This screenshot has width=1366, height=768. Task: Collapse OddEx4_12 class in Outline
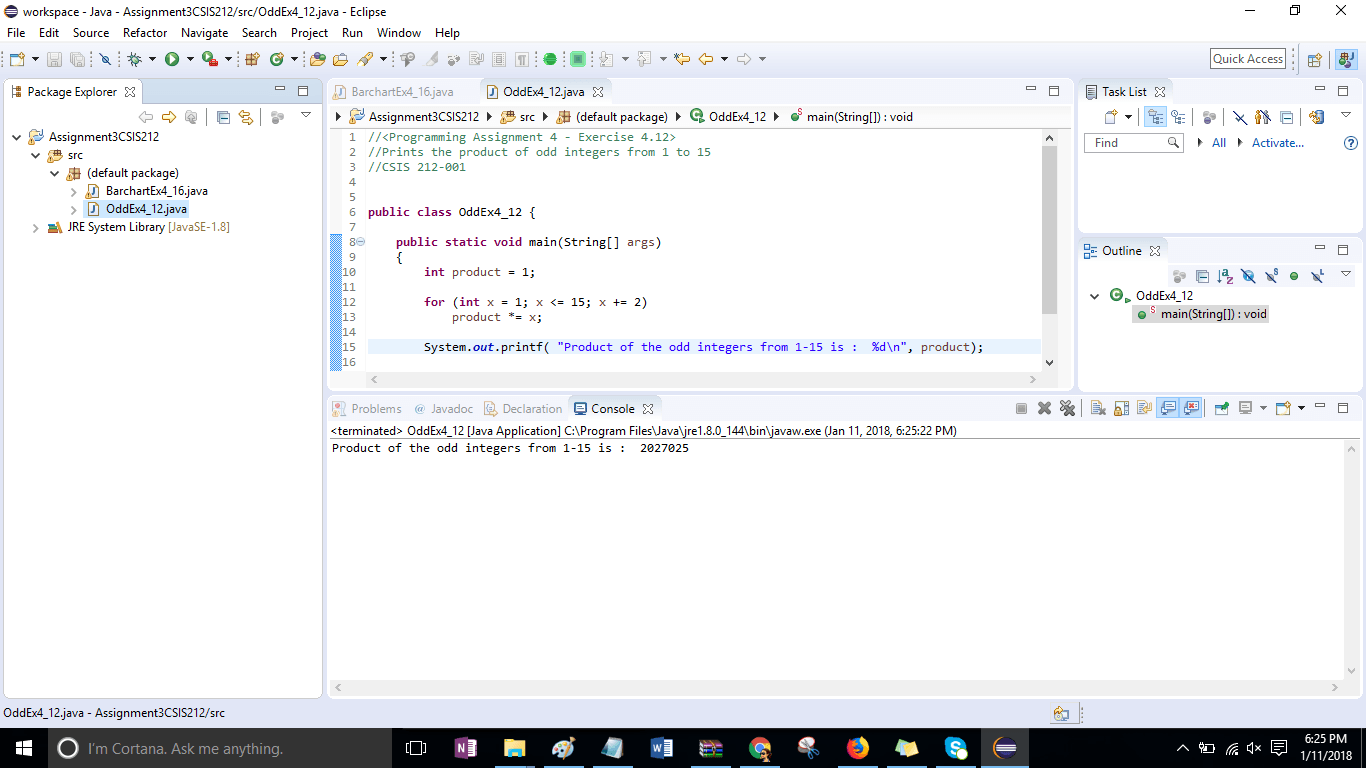pyautogui.click(x=1094, y=296)
